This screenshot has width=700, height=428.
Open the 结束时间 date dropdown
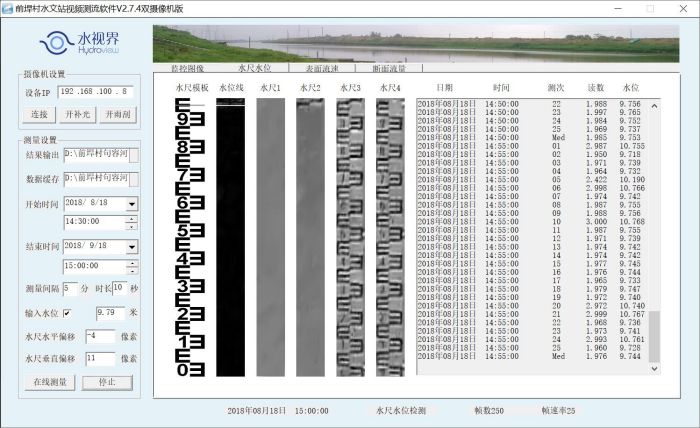click(x=132, y=246)
